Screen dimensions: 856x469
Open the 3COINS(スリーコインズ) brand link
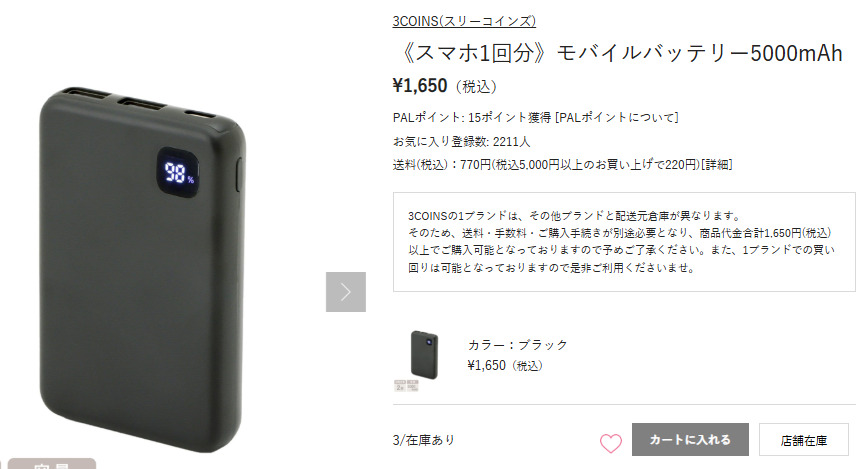(x=464, y=21)
